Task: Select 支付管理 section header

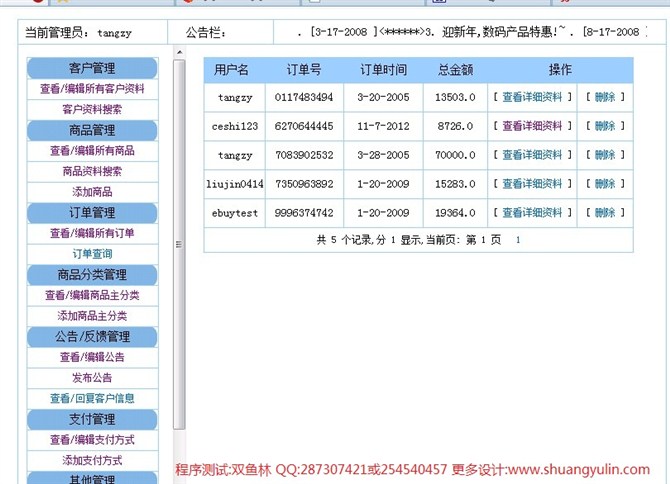Action: coord(92,419)
